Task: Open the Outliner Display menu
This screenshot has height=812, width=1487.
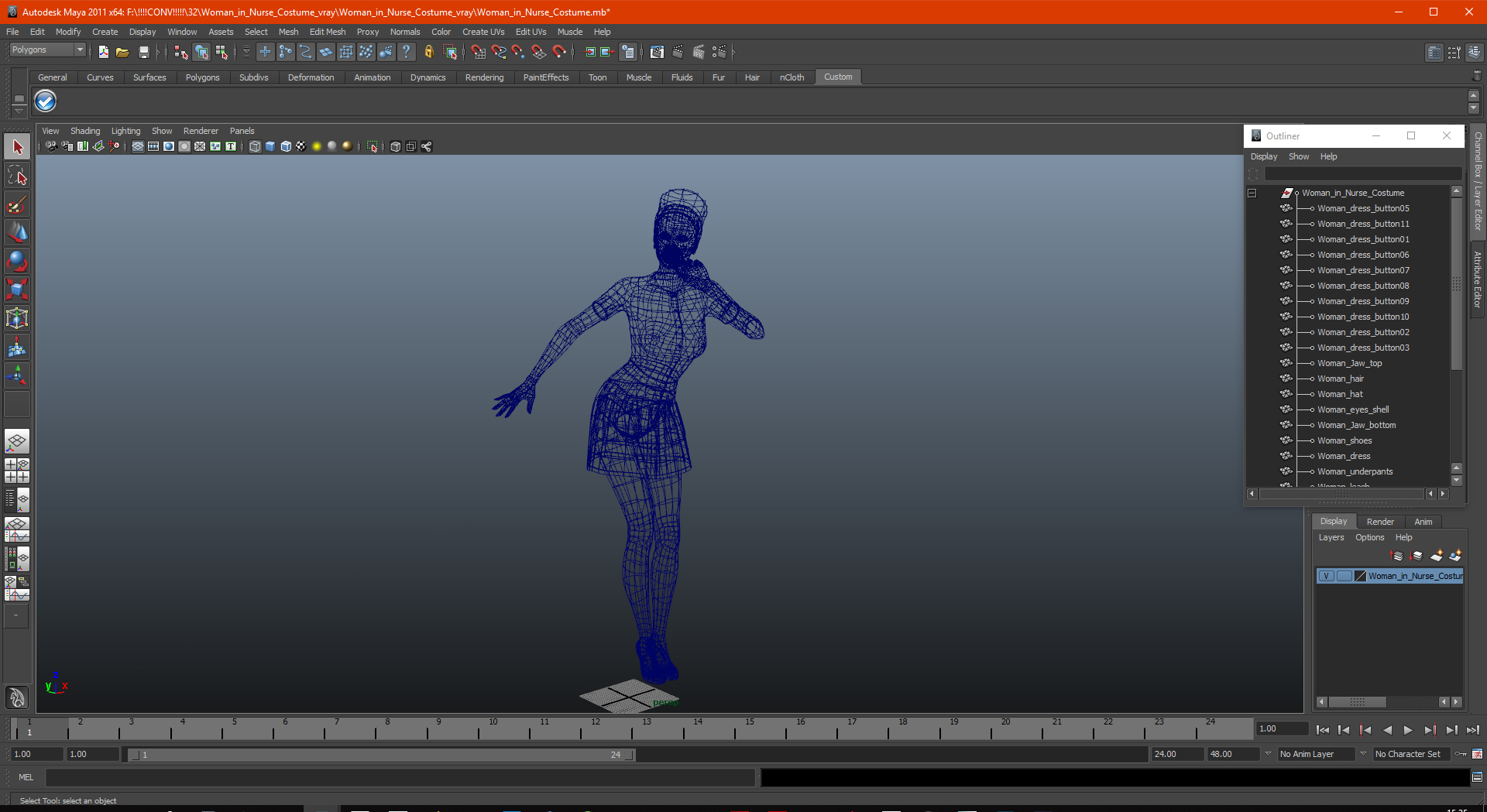Action: coord(1264,156)
